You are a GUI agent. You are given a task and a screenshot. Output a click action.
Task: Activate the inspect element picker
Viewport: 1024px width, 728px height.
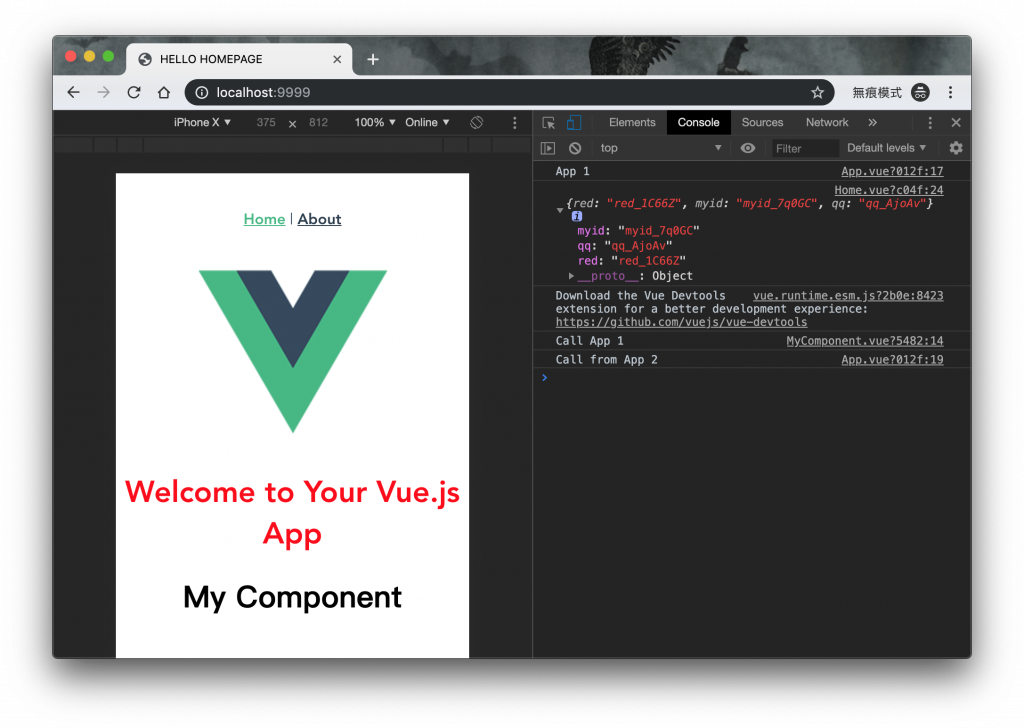tap(549, 123)
